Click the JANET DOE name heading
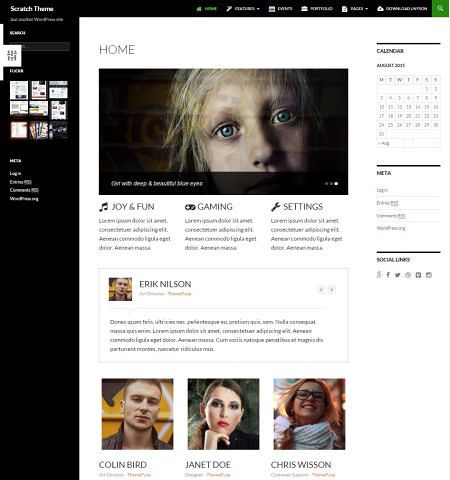The height and width of the screenshot is (480, 450). [208, 465]
